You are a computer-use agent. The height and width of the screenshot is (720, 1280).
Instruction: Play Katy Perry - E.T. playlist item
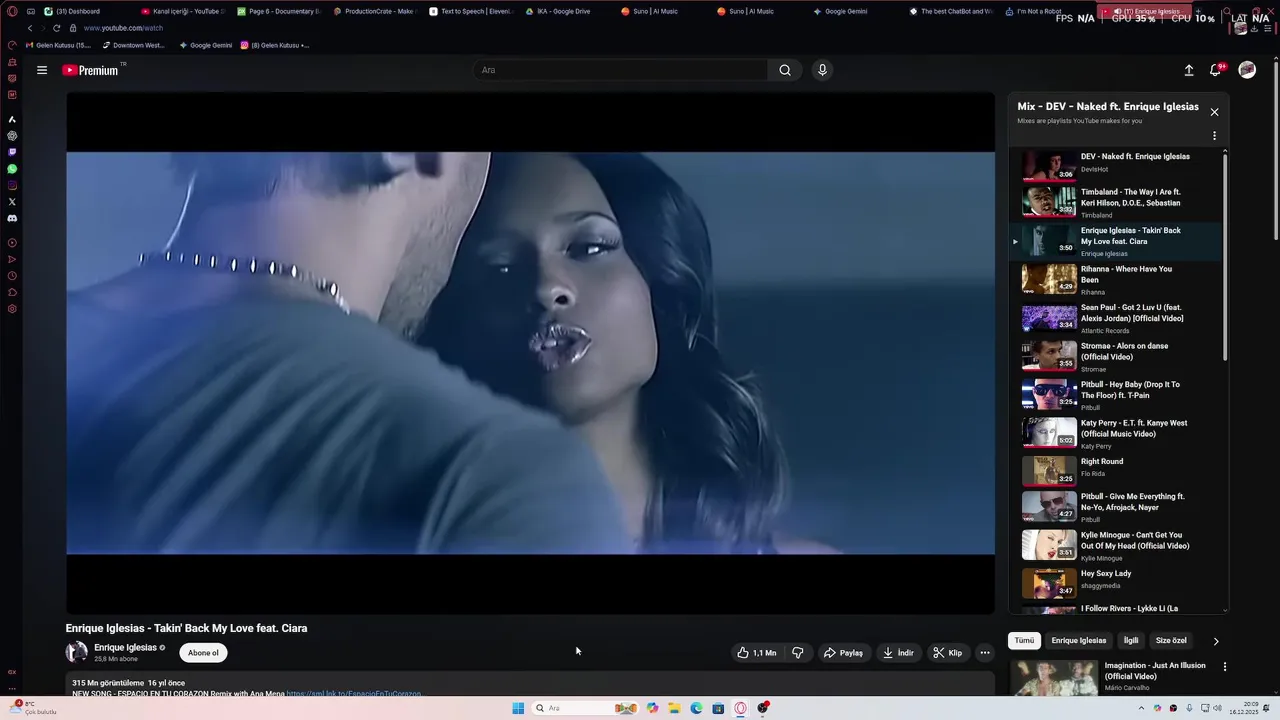click(1114, 434)
